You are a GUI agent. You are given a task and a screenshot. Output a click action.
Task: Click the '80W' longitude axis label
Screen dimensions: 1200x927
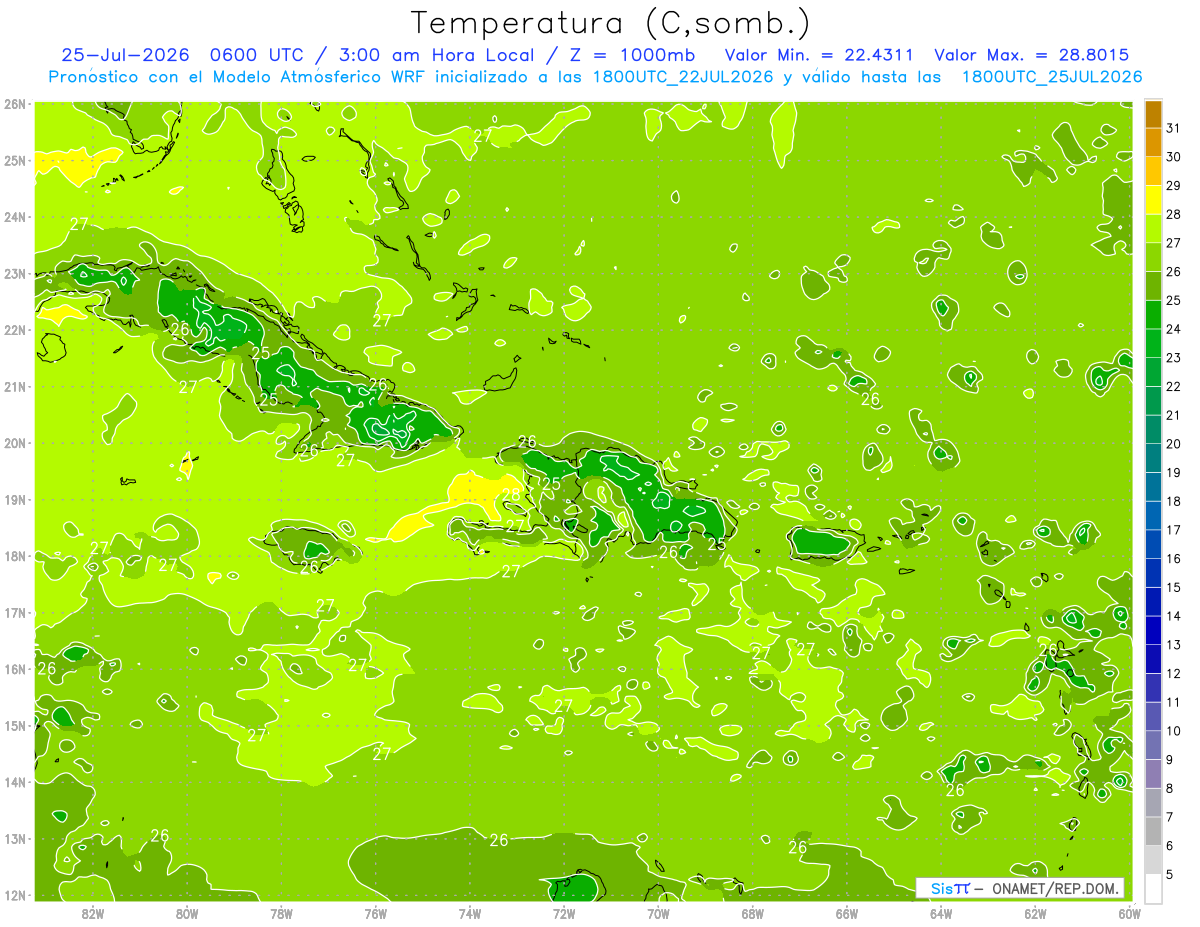coord(187,913)
